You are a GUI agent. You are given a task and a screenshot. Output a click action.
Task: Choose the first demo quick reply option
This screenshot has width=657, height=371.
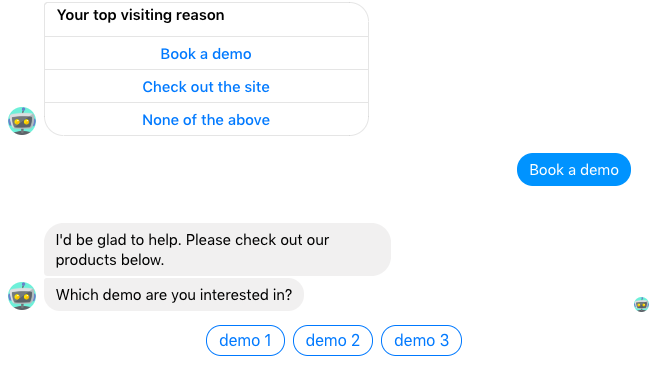point(246,340)
